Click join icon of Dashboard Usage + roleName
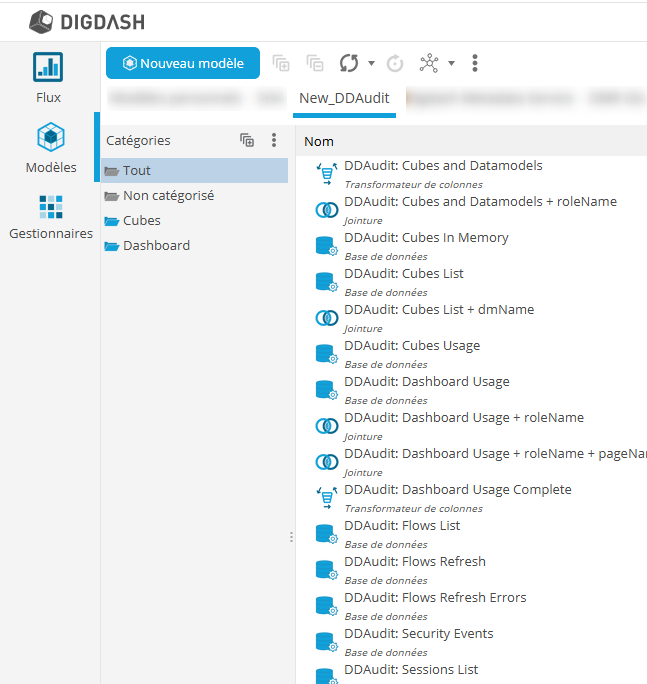The width and height of the screenshot is (647, 684). click(327, 426)
